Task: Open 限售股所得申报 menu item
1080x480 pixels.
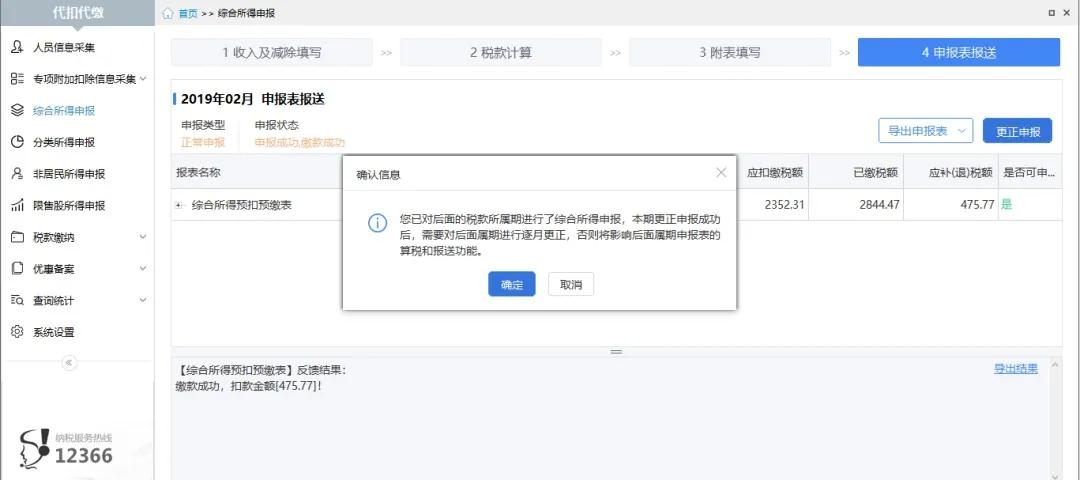Action: pos(69,206)
